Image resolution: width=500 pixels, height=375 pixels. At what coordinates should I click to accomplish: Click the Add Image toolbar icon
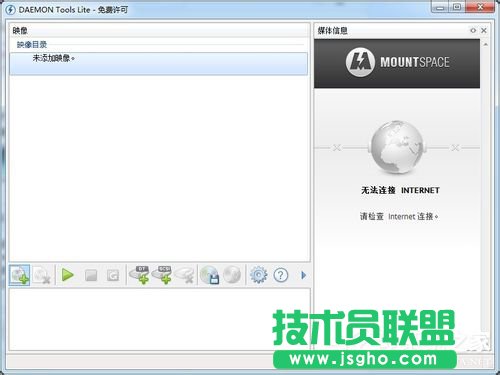point(19,275)
